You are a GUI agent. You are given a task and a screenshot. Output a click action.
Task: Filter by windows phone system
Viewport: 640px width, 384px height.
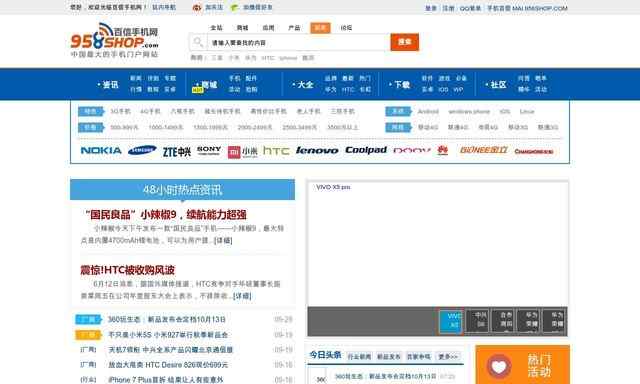469,111
